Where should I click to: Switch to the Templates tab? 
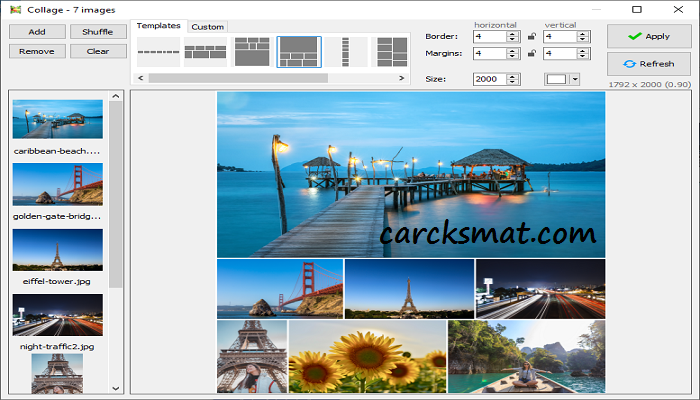pyautogui.click(x=158, y=26)
